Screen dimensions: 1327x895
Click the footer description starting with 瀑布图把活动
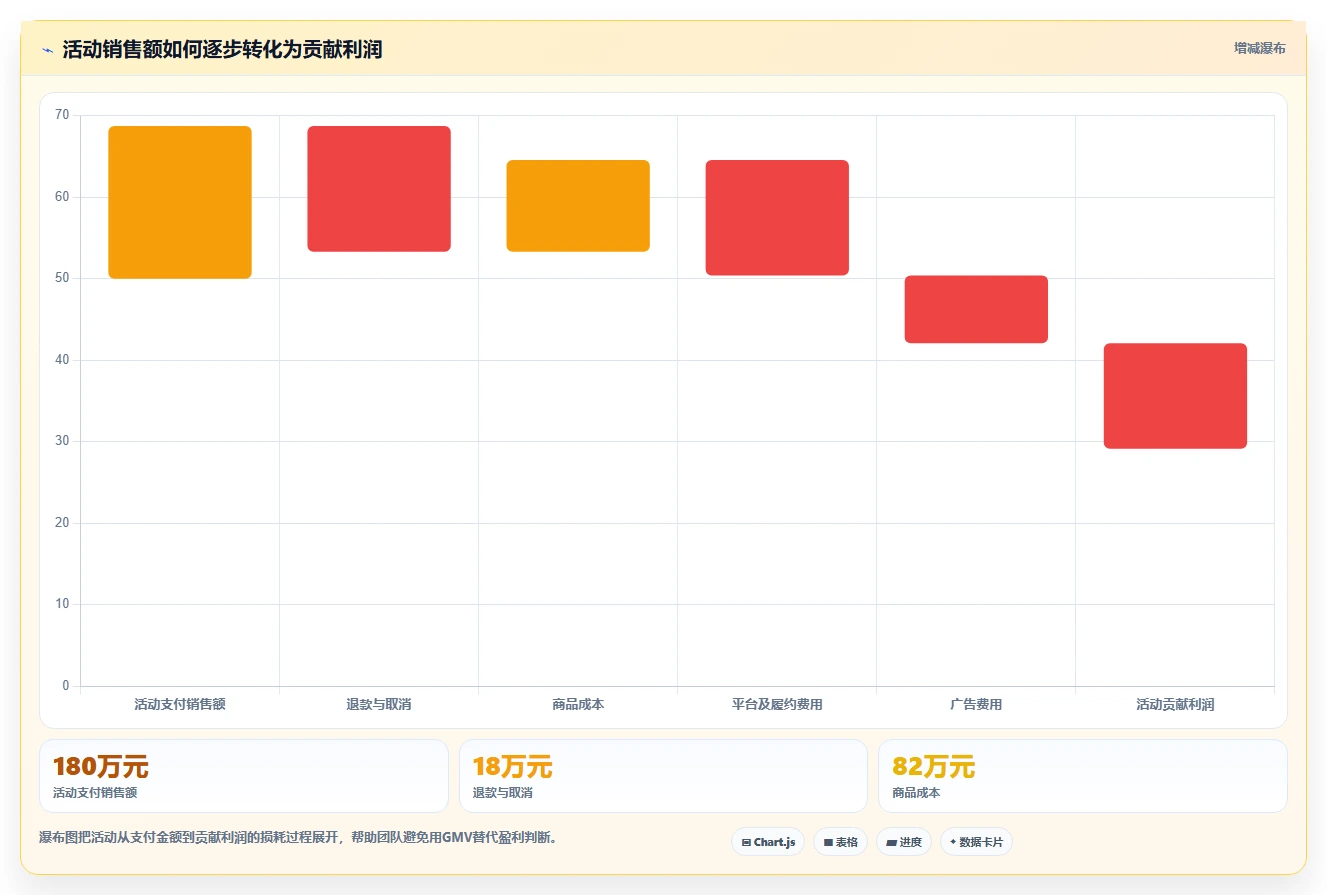coord(298,837)
